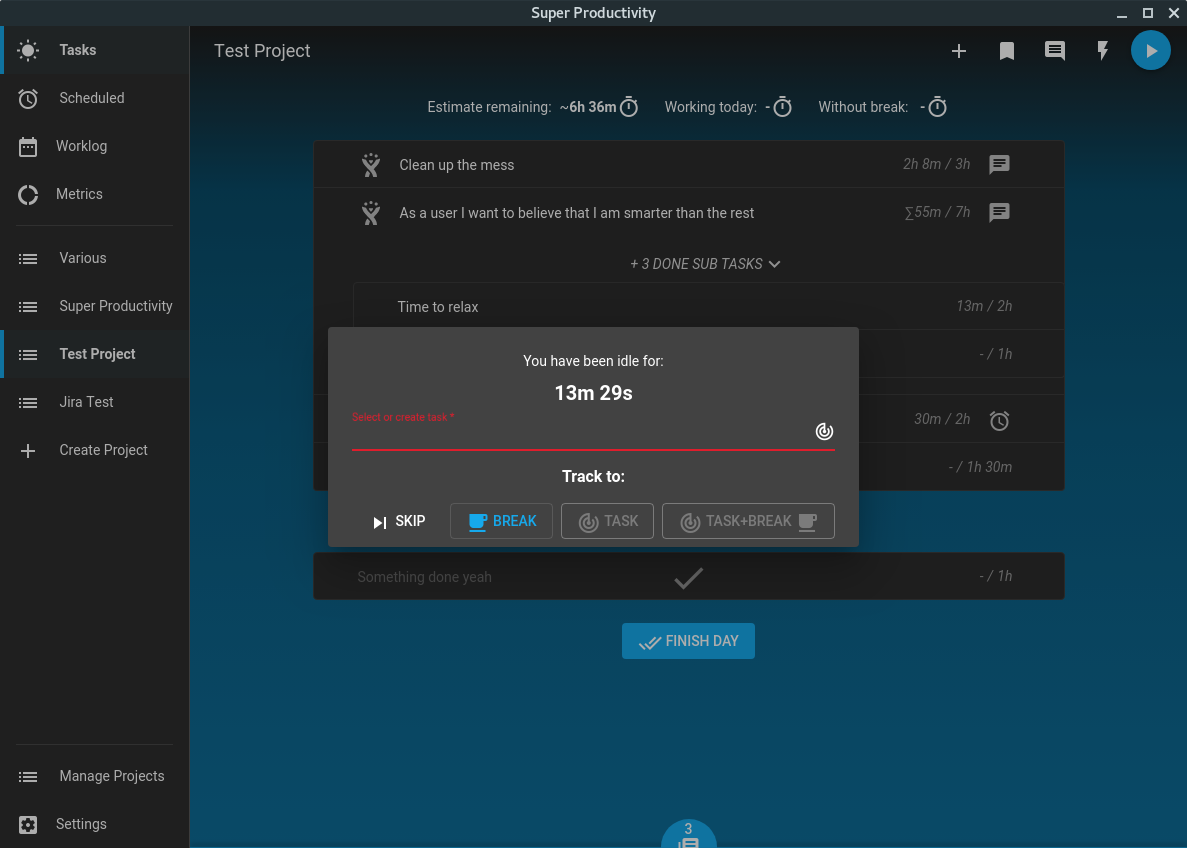
Task: Open the Worklog page
Action: 95,146
